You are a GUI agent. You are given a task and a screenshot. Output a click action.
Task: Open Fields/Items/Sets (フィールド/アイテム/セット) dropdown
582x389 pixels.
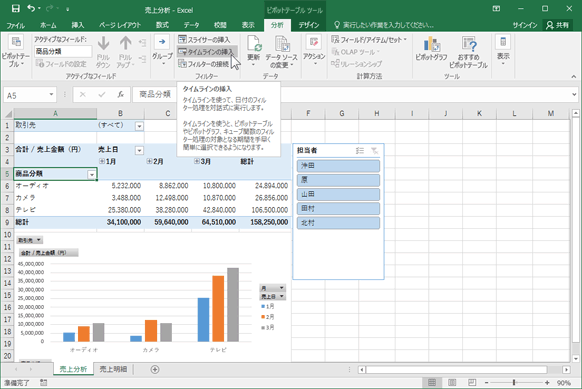[369, 39]
